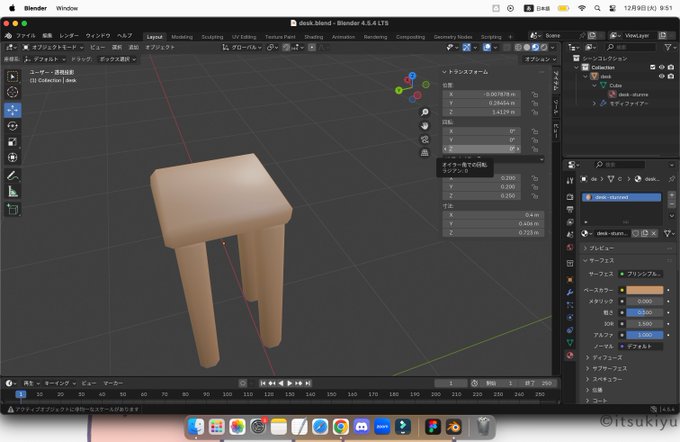Open the ヘルプ menu
The width and height of the screenshot is (680, 442).
pyautogui.click(x=124, y=36)
